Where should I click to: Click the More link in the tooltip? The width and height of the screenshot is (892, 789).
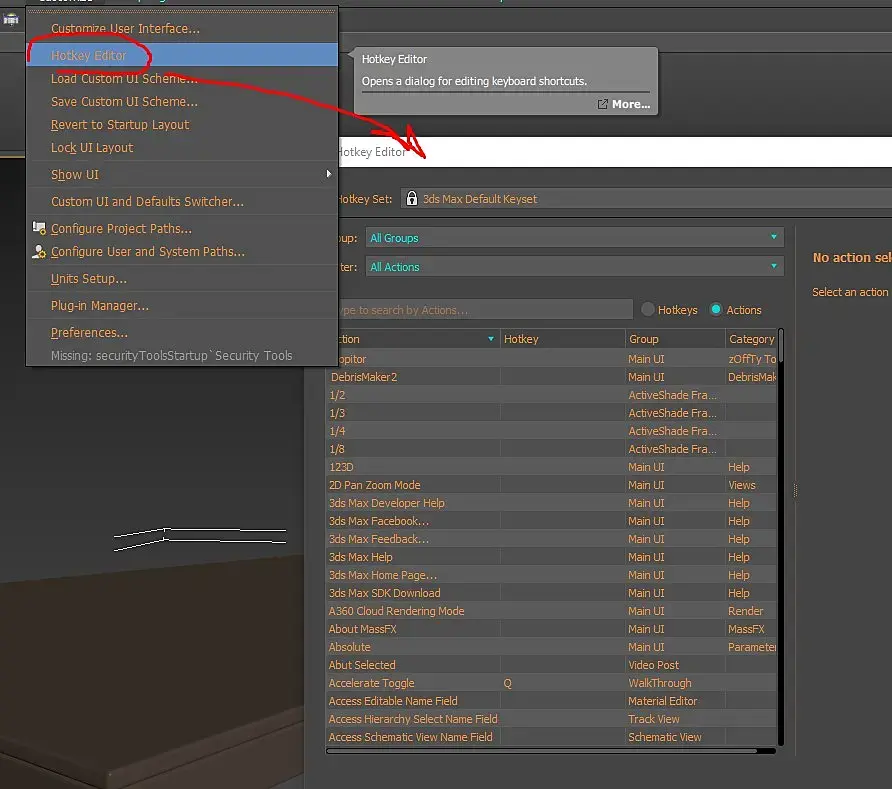click(630, 104)
